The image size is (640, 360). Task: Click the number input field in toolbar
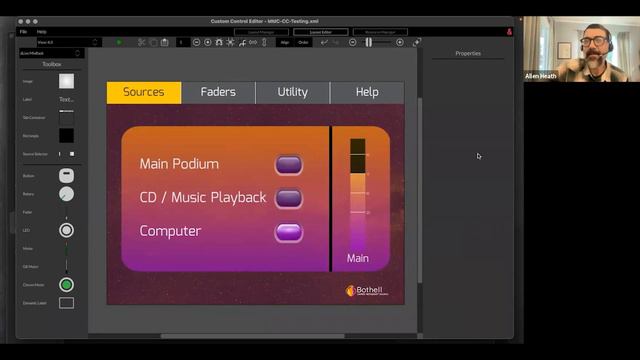click(182, 42)
